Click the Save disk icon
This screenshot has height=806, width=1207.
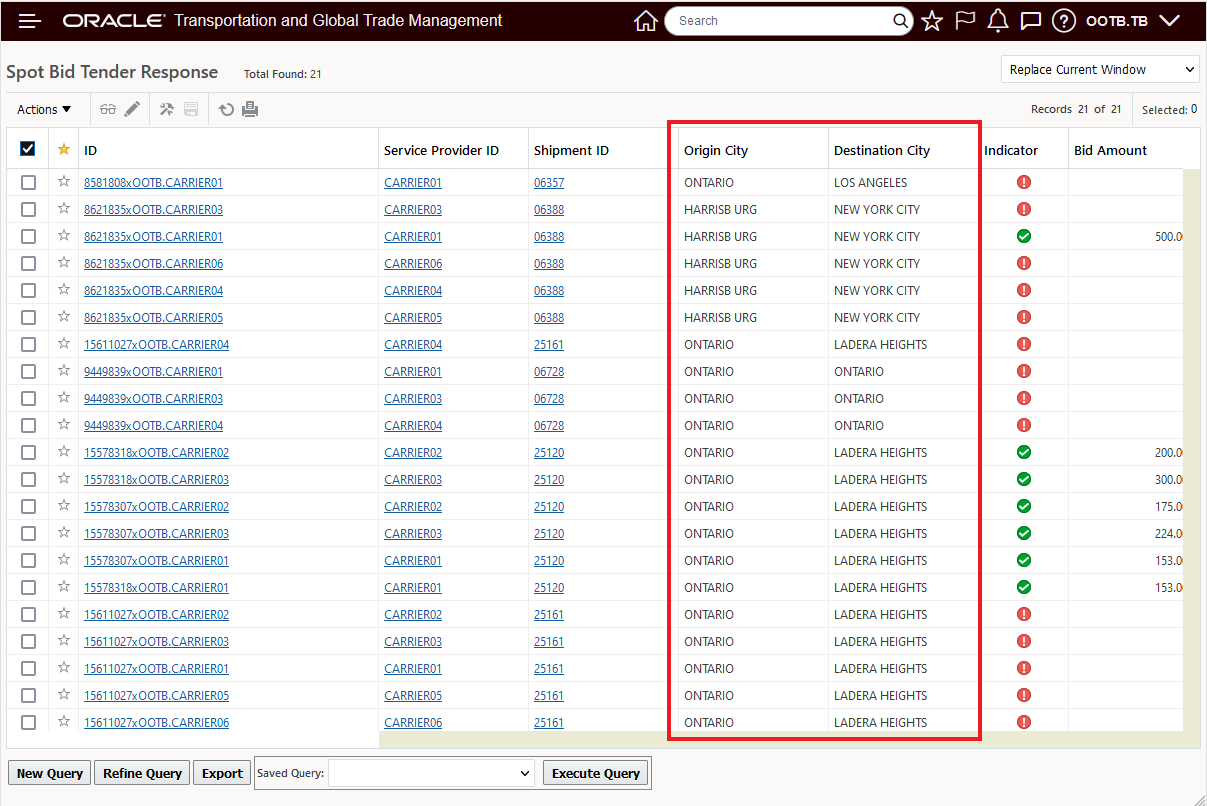(x=191, y=109)
